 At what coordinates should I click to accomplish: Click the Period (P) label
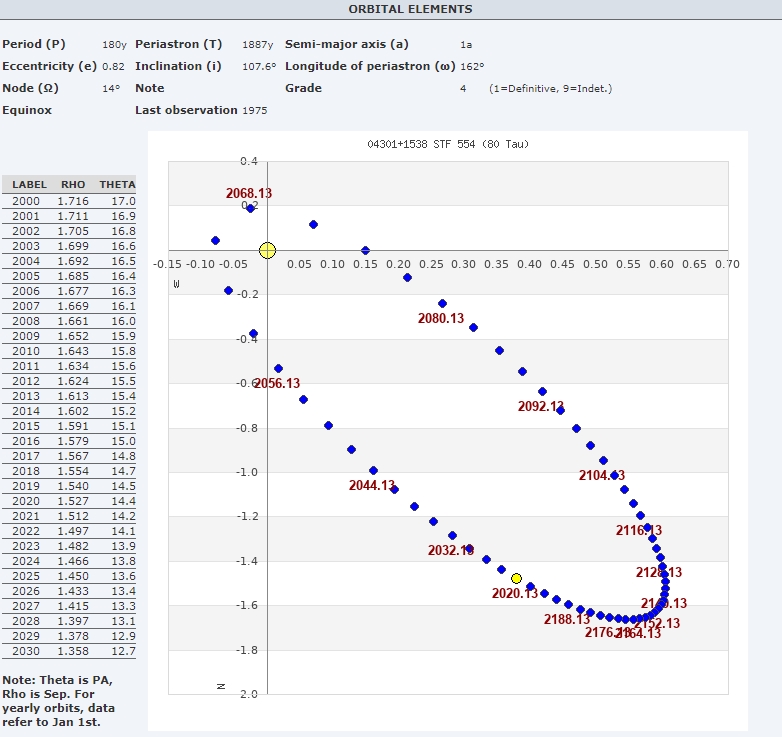tap(35, 44)
